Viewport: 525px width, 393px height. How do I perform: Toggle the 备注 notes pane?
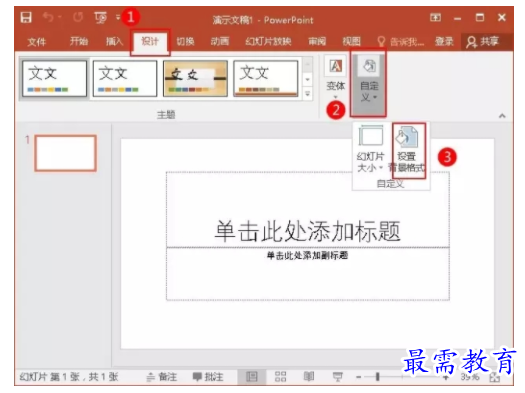[162, 377]
